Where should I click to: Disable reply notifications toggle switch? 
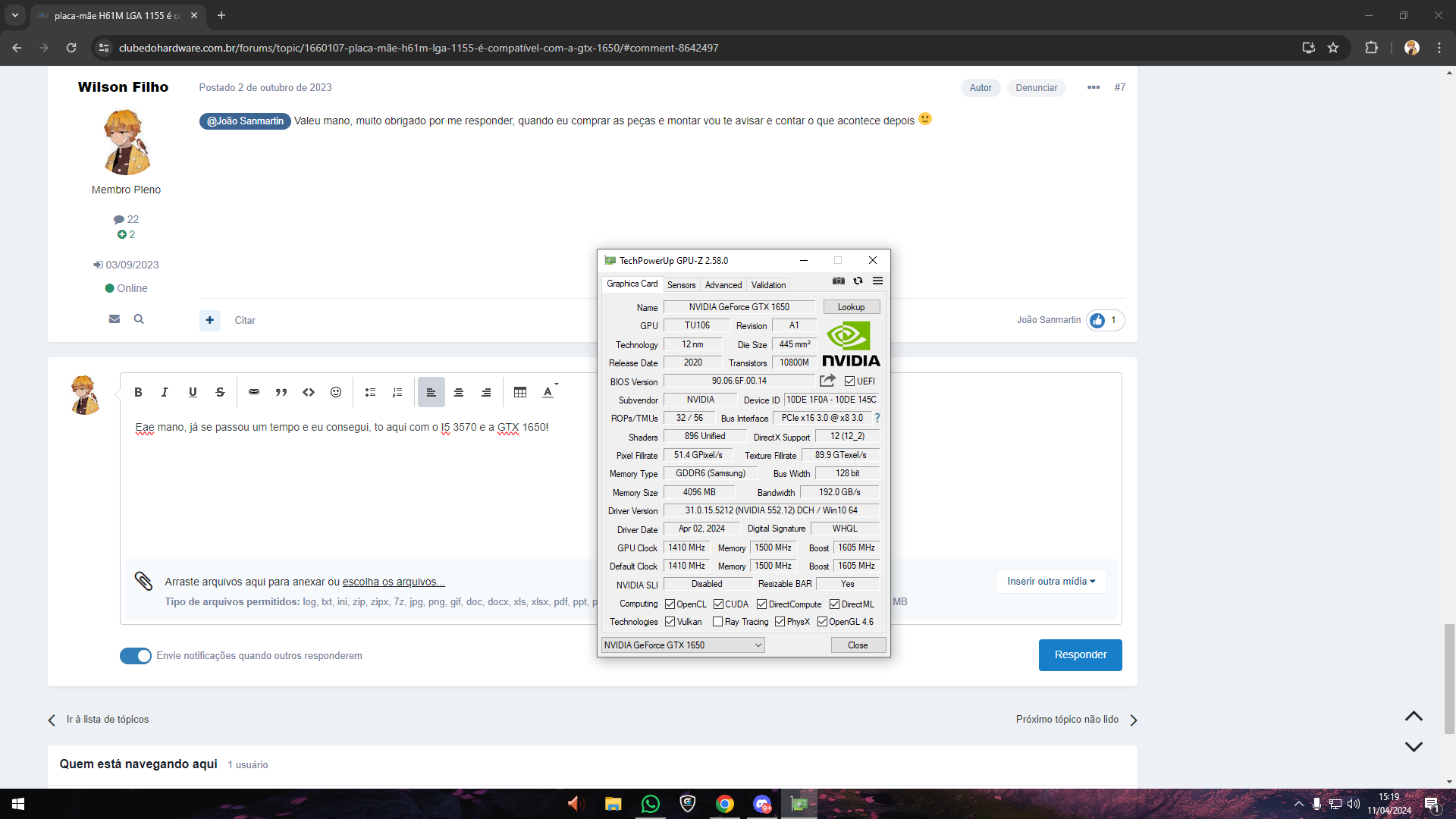(136, 656)
